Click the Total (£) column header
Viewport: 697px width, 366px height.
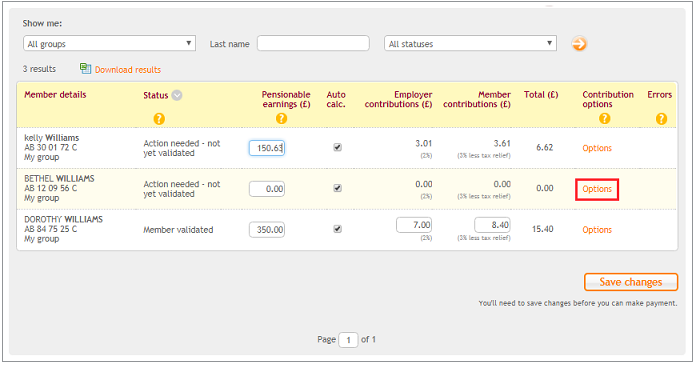[541, 95]
